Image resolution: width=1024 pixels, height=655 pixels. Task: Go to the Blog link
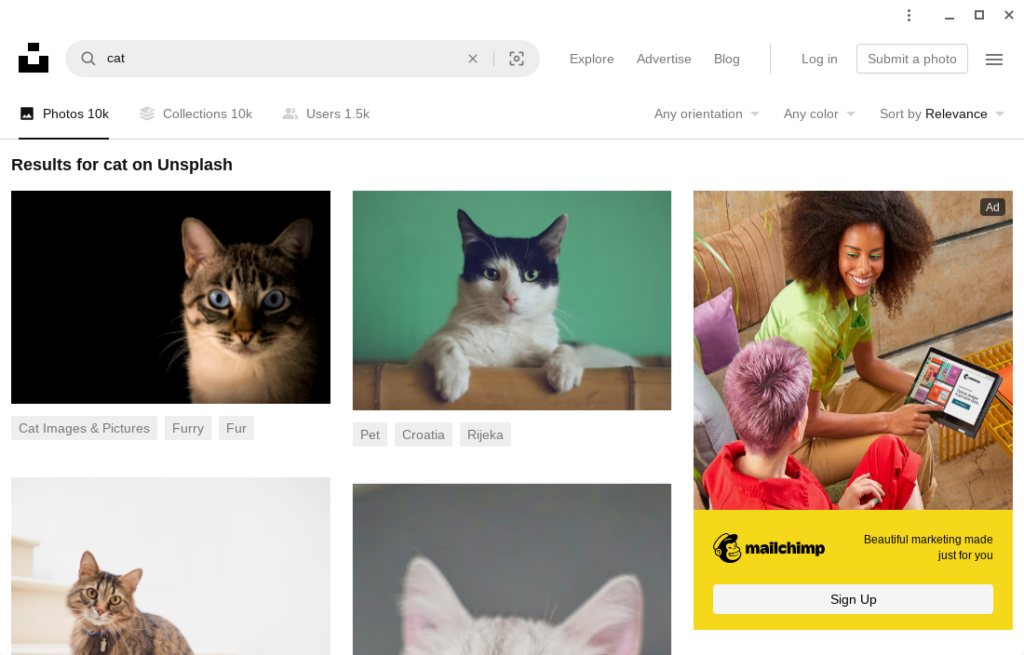pyautogui.click(x=727, y=59)
